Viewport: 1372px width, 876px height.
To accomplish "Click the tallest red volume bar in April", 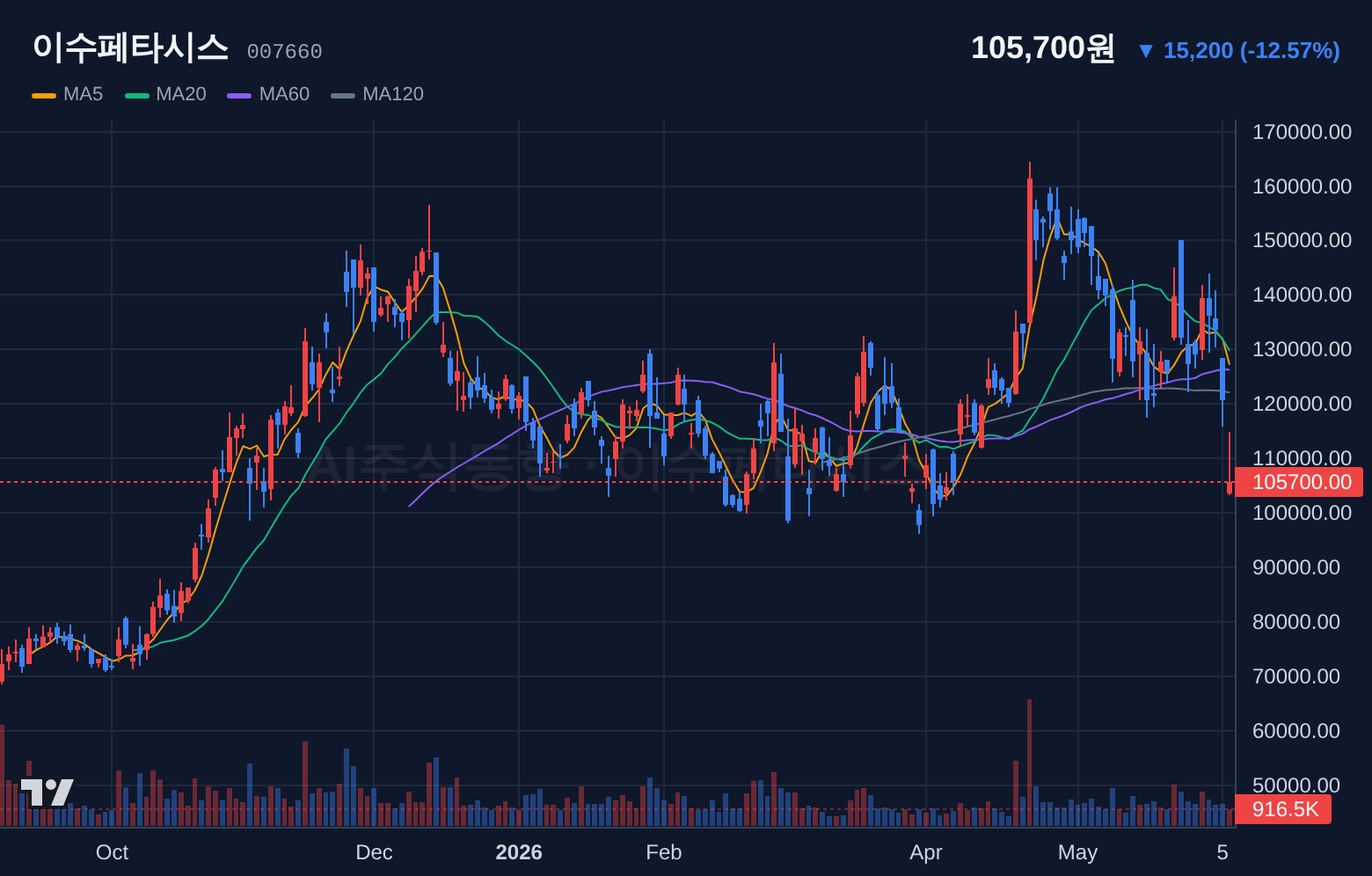I will click(1029, 763).
